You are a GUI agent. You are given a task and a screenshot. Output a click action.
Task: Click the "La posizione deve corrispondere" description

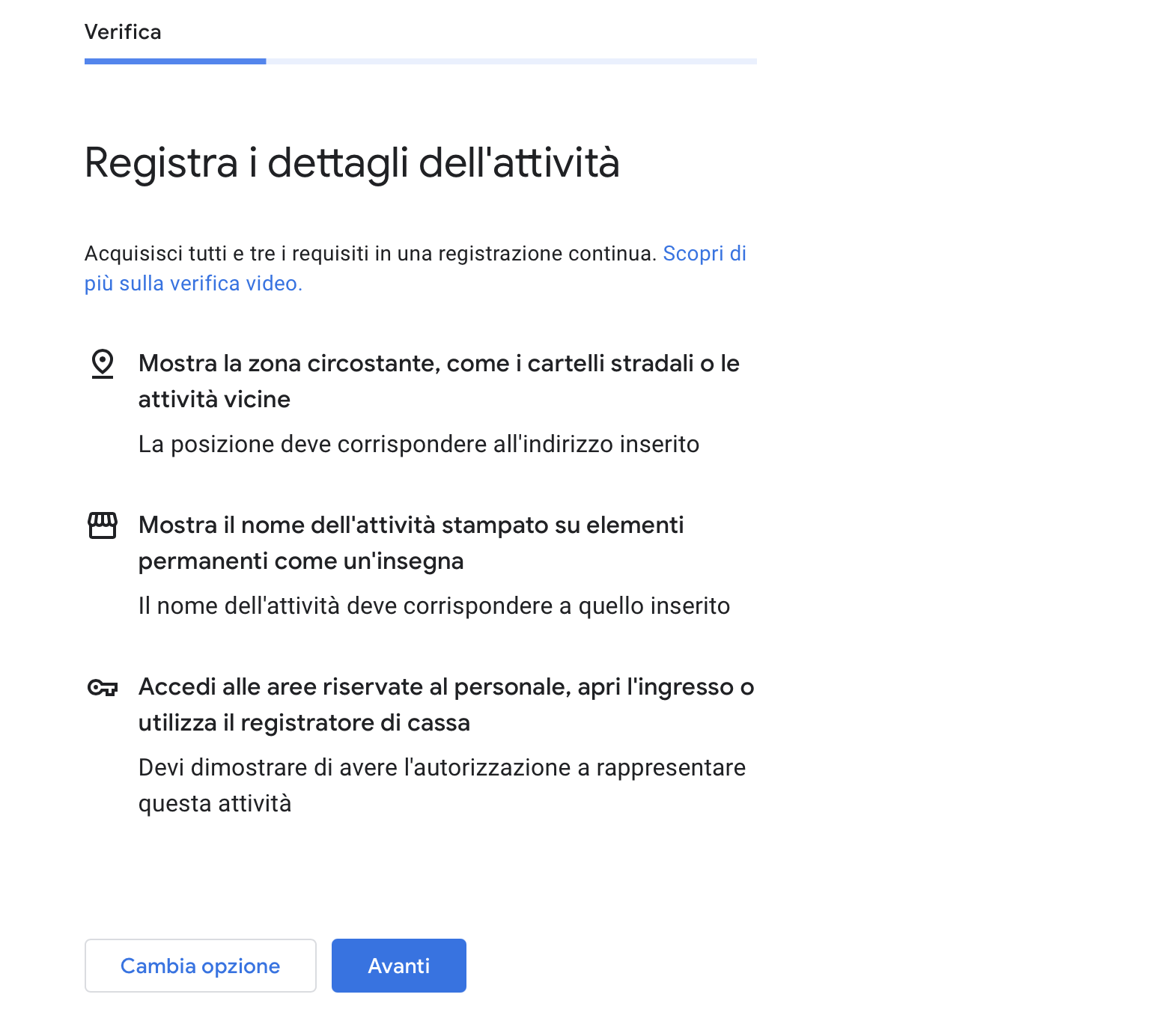click(419, 445)
